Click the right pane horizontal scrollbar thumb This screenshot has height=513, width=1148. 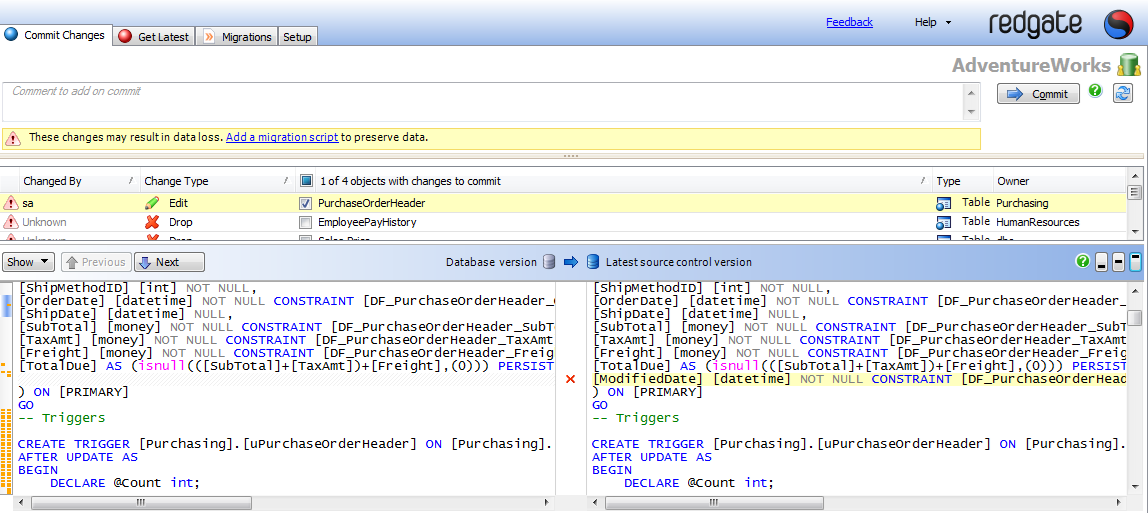[715, 503]
